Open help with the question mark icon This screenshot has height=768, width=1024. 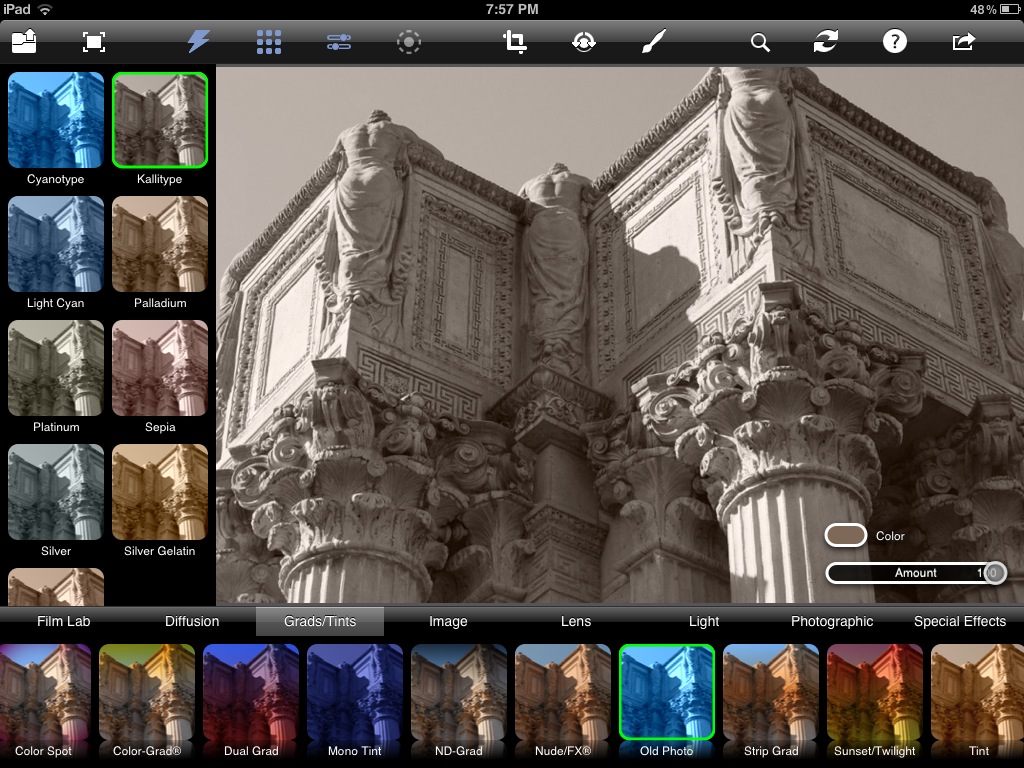(x=894, y=41)
